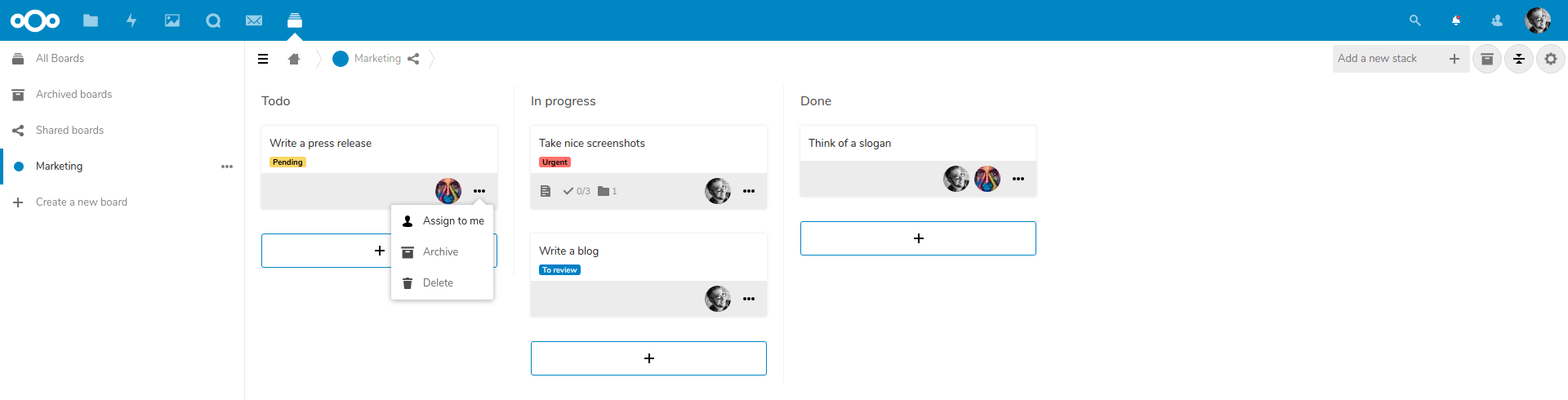Open three-dot menu for Marketing board
The width and height of the screenshot is (1568, 400).
click(227, 167)
